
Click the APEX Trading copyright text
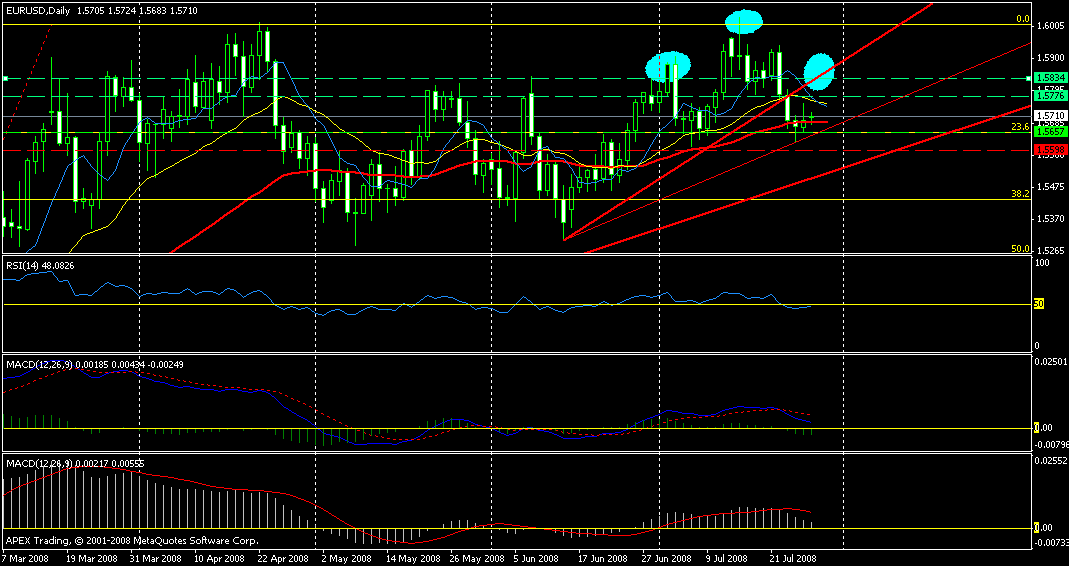click(x=132, y=541)
